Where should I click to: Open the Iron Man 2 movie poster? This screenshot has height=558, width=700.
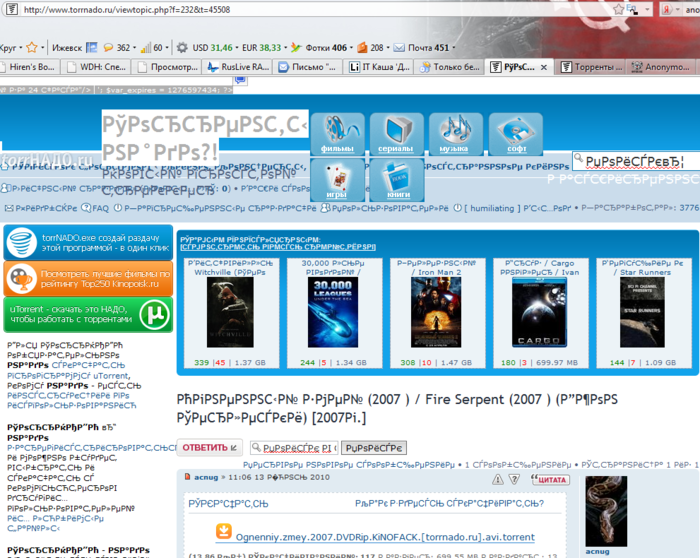(x=436, y=312)
